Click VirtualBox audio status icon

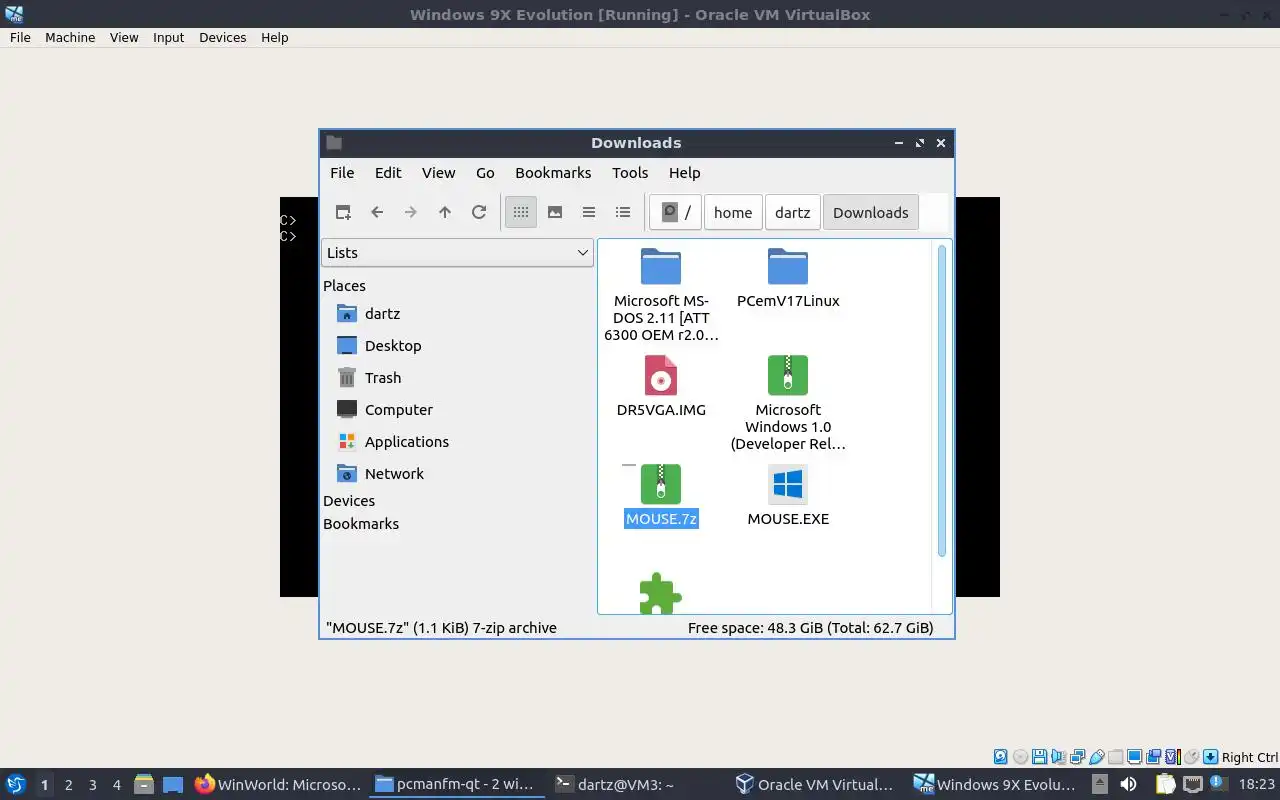pyautogui.click(x=1058, y=757)
